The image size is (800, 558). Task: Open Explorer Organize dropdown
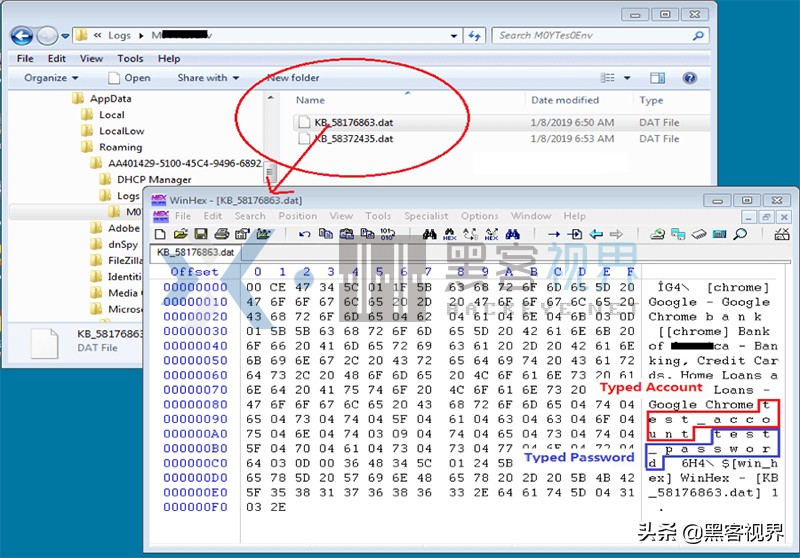(x=52, y=78)
